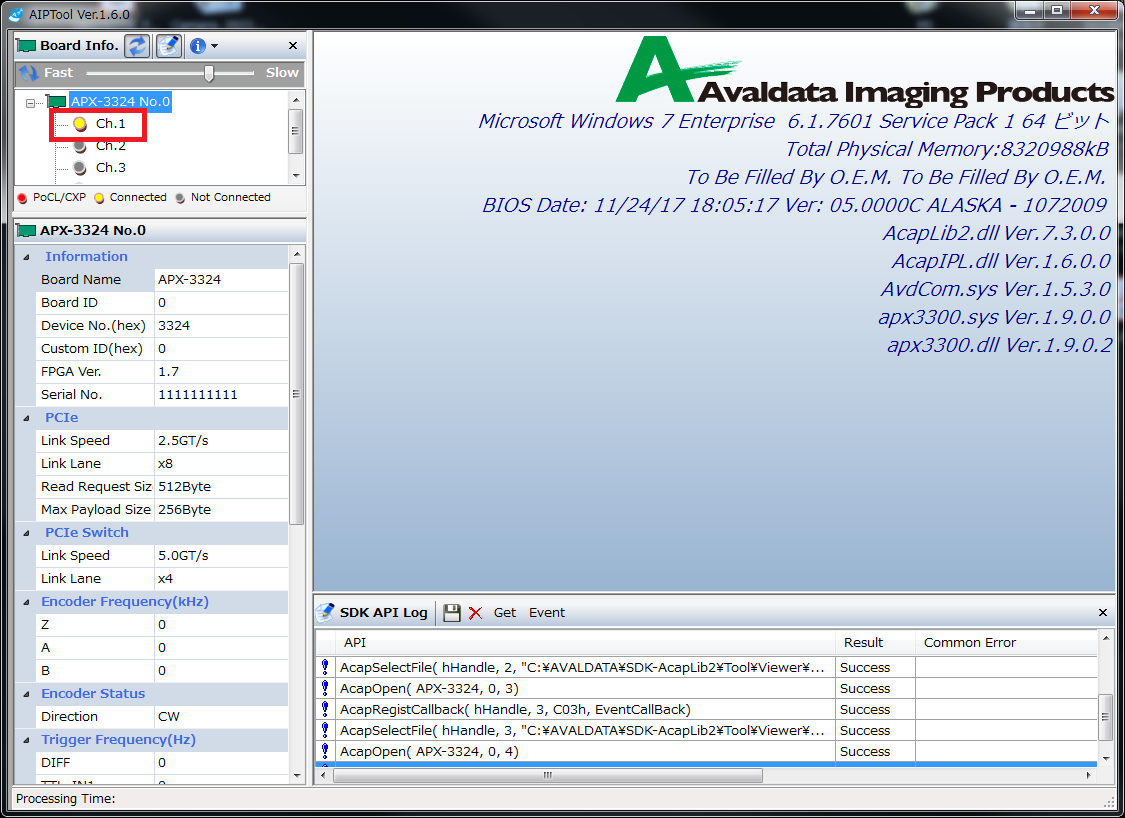The width and height of the screenshot is (1125, 818).
Task: Collapse the APX-3324 No.0 tree node
Action: click(x=30, y=103)
